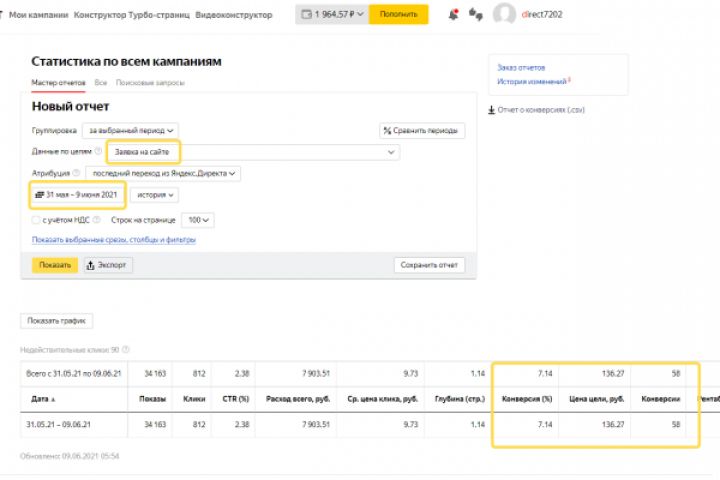
Task: Open the chat messages icon
Action: click(475, 15)
